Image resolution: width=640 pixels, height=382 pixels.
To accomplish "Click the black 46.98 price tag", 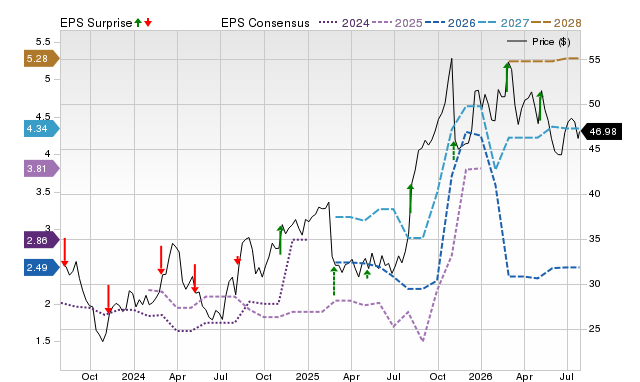I will (x=601, y=131).
